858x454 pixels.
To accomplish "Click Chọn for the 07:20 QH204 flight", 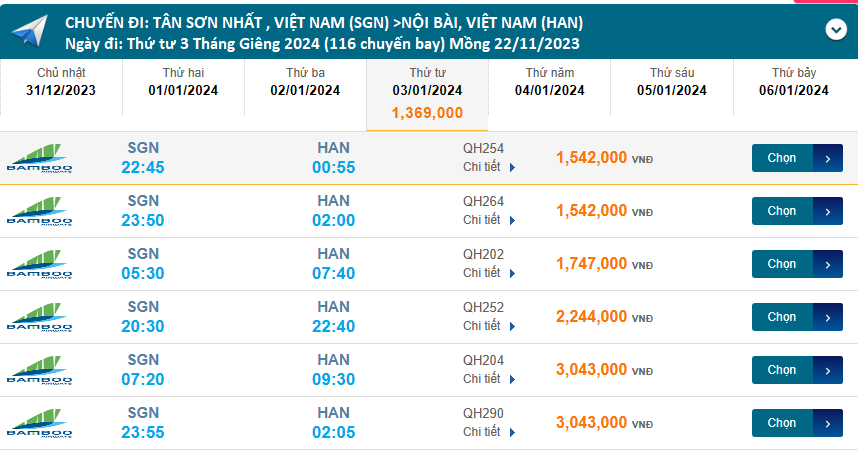I will tap(797, 370).
